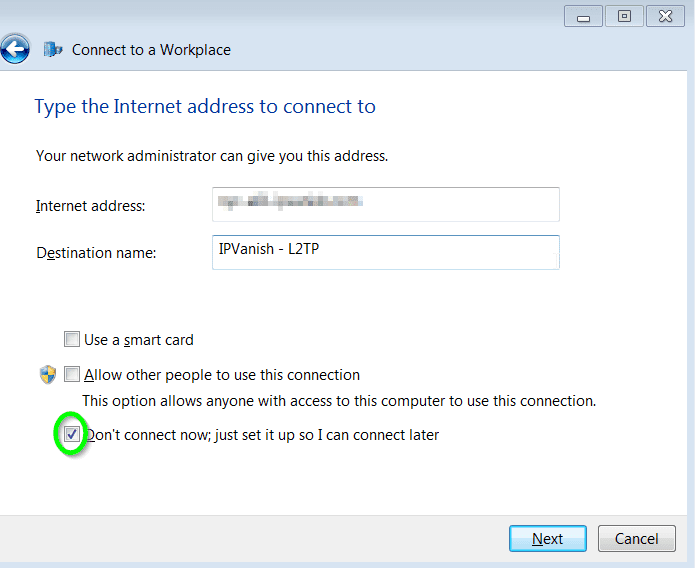Click inside the Destination name field
Screen dimensions: 697x570
386,253
